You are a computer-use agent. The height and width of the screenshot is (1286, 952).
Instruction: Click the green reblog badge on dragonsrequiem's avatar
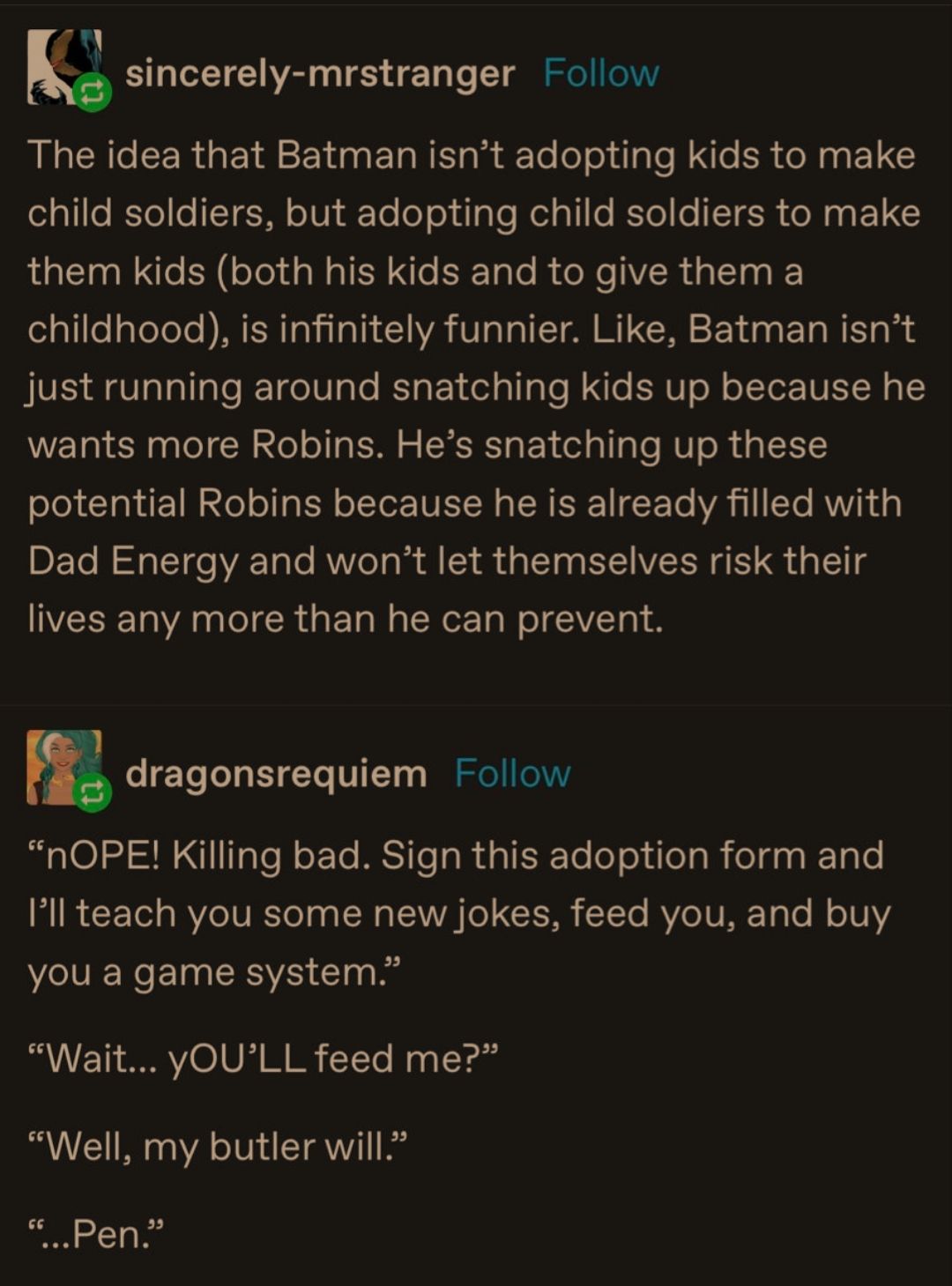tap(92, 793)
